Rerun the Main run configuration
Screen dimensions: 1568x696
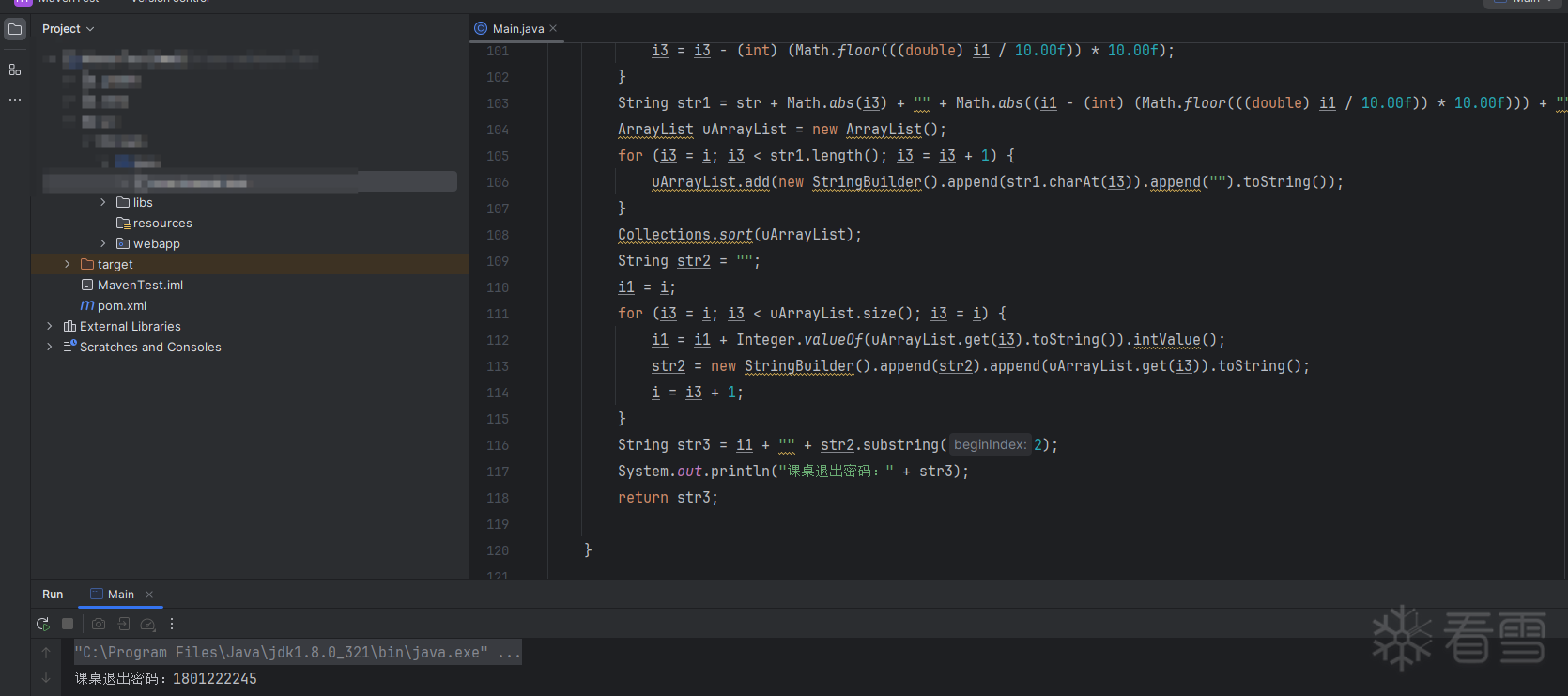point(42,624)
